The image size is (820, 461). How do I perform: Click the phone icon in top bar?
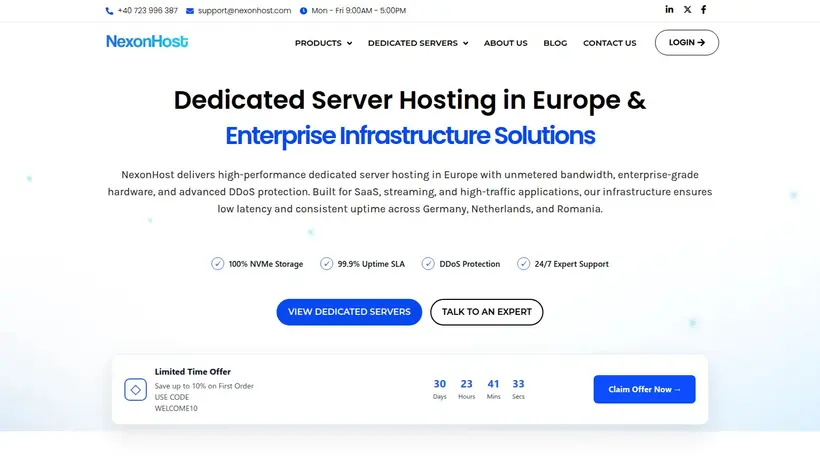coord(109,10)
